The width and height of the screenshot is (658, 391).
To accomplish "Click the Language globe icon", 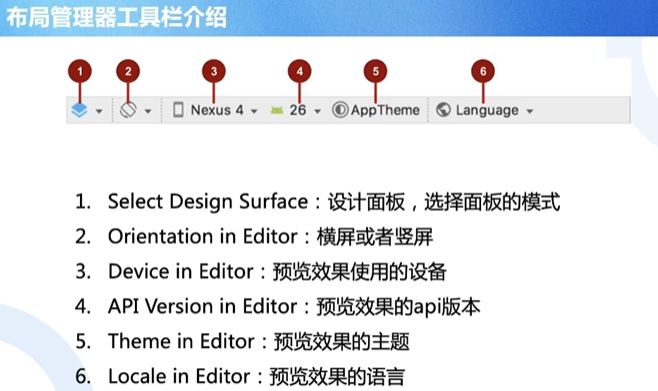I will coord(443,110).
